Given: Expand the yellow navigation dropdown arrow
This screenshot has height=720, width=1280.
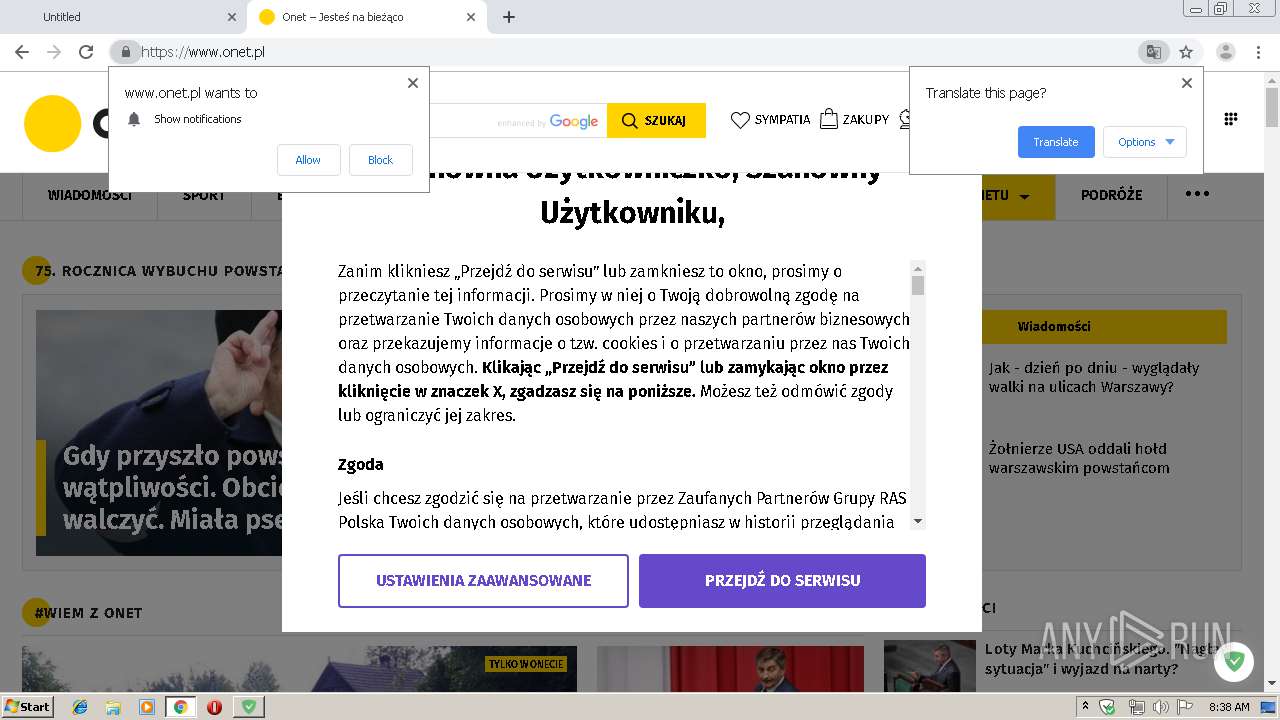Looking at the screenshot, I should point(1024,197).
